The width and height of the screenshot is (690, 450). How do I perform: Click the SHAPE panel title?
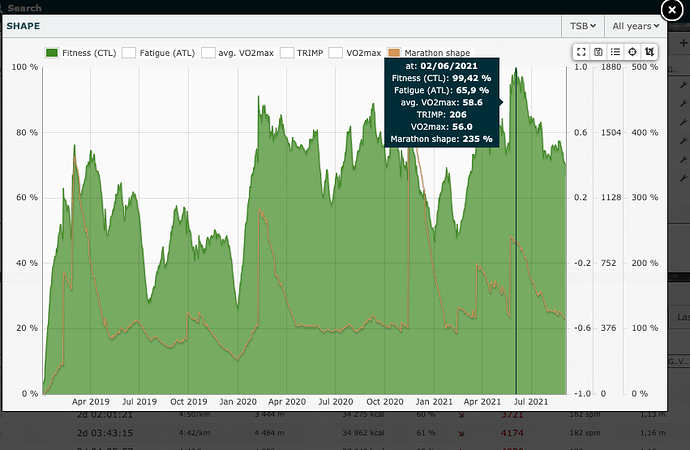pyautogui.click(x=23, y=26)
